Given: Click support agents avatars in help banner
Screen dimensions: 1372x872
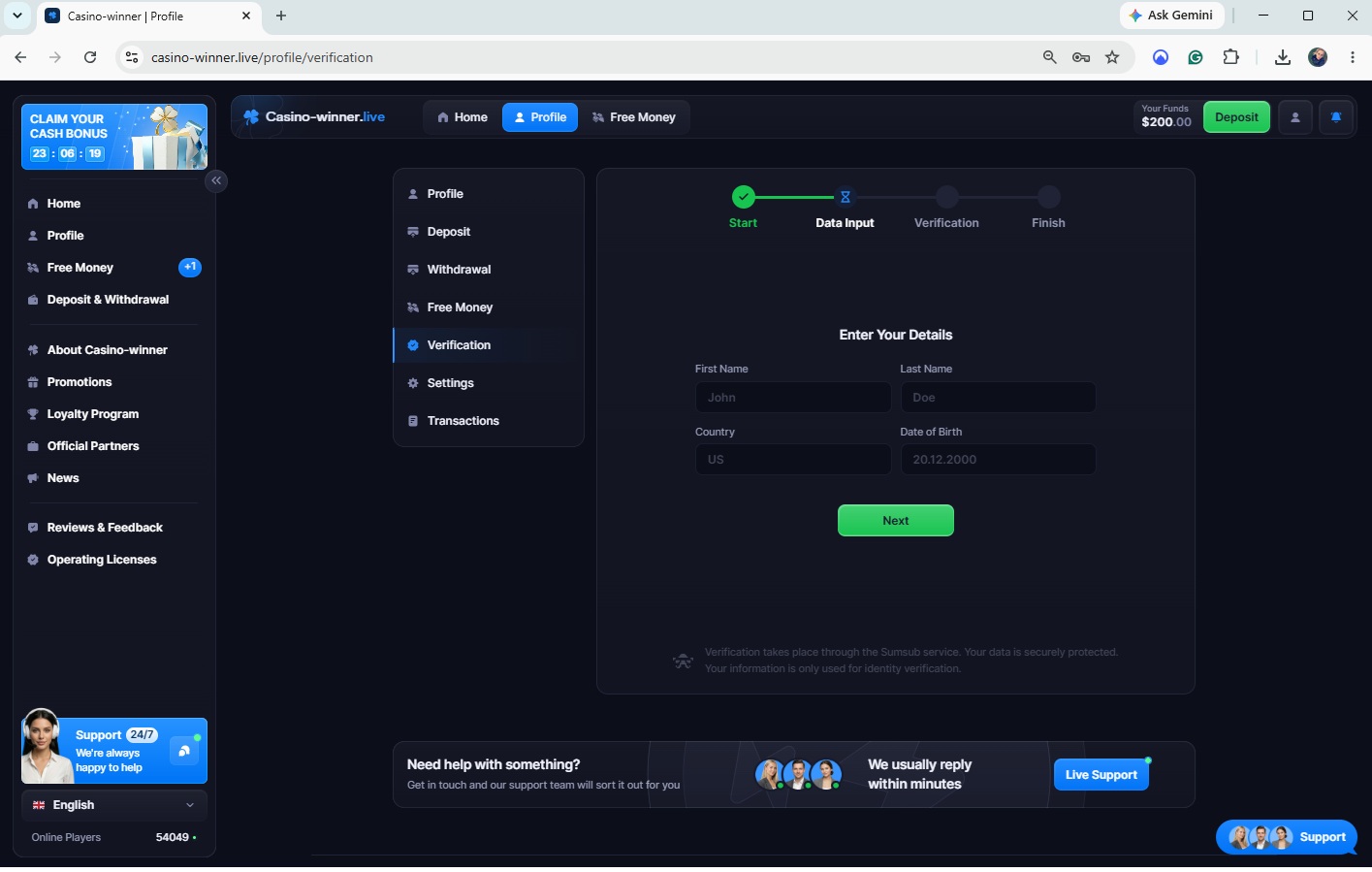Looking at the screenshot, I should coord(798,774).
